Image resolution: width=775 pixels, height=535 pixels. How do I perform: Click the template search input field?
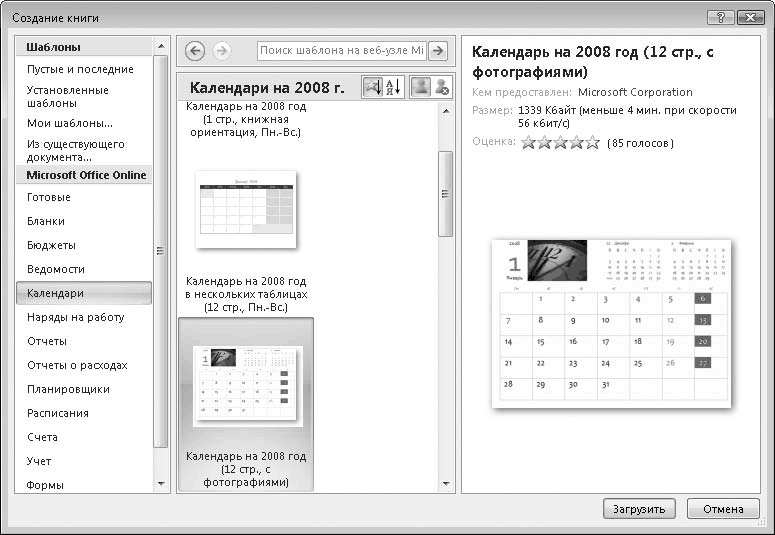[x=341, y=51]
